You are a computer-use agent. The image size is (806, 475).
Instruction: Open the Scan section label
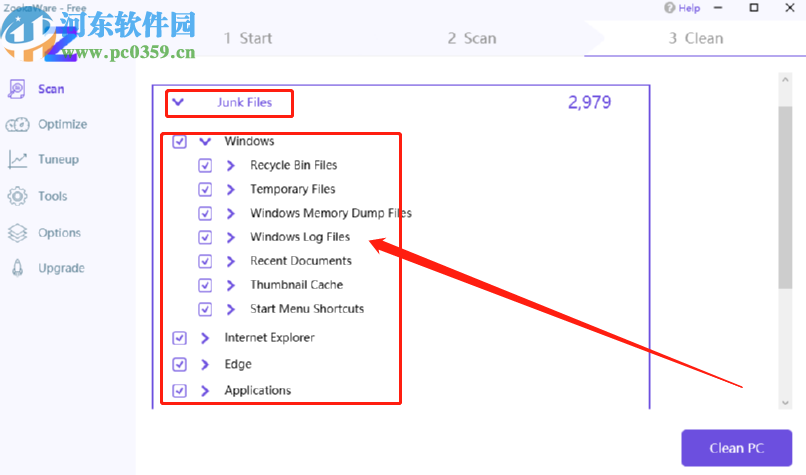click(x=51, y=89)
